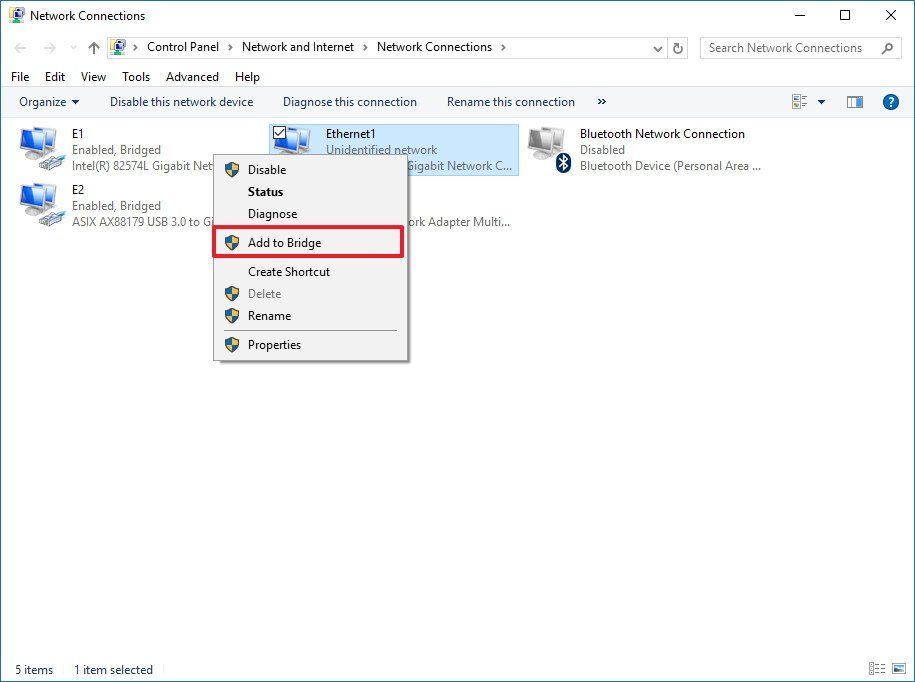Click the search magnifier icon
Image resolution: width=915 pixels, height=682 pixels.
point(887,47)
